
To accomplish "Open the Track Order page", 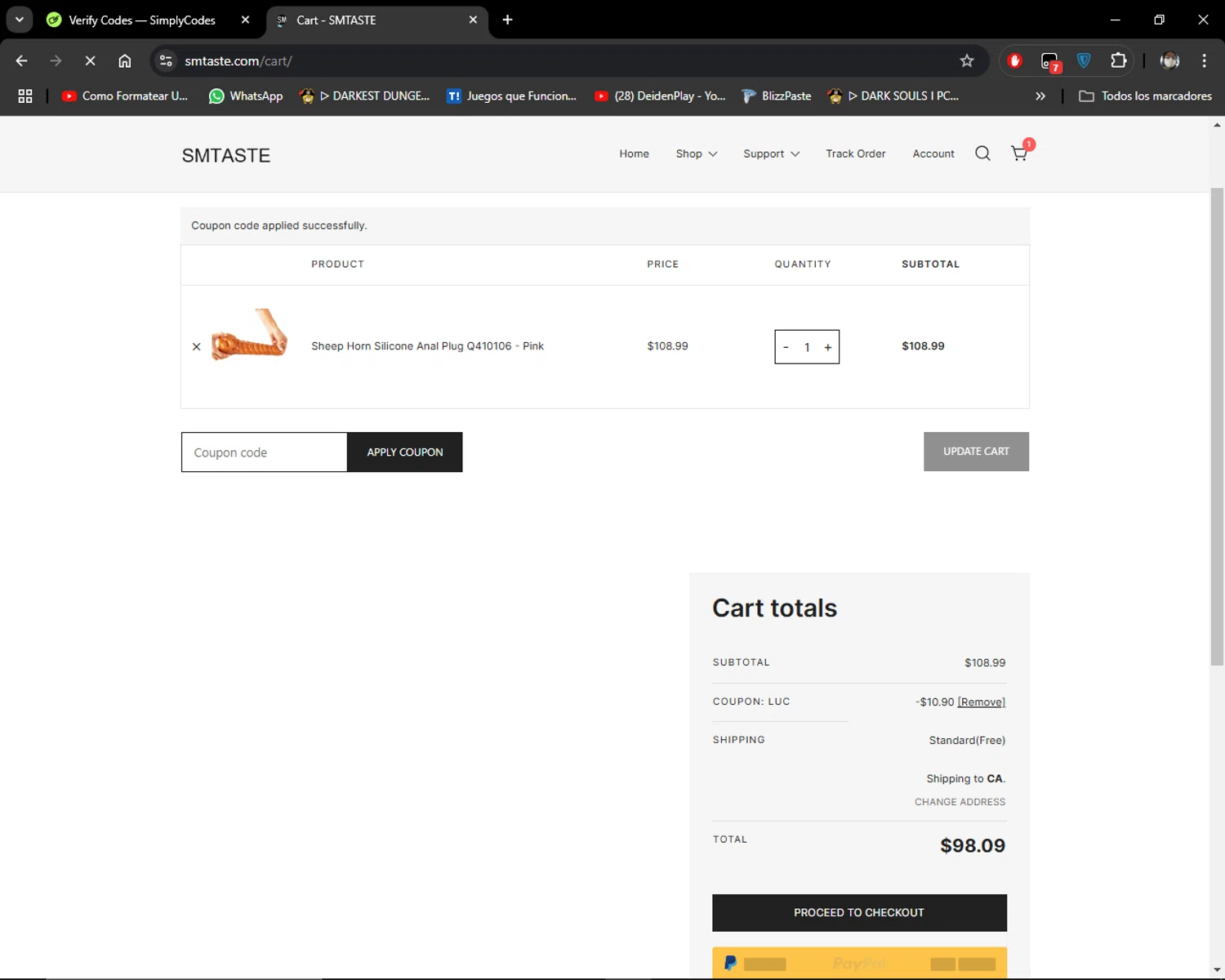I will 855,154.
